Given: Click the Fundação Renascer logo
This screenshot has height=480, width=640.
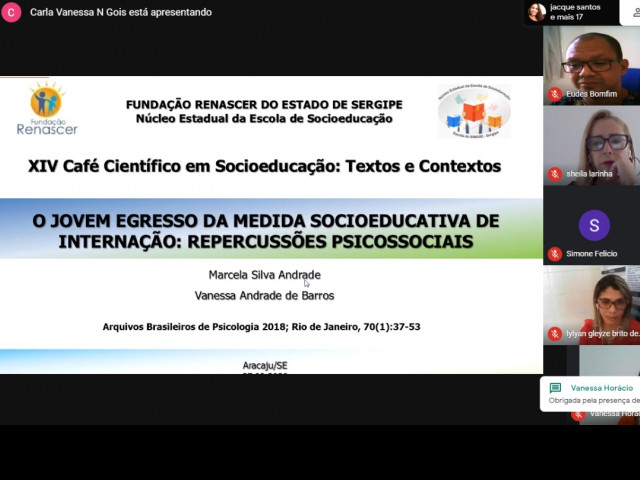Looking at the screenshot, I should pos(46,109).
